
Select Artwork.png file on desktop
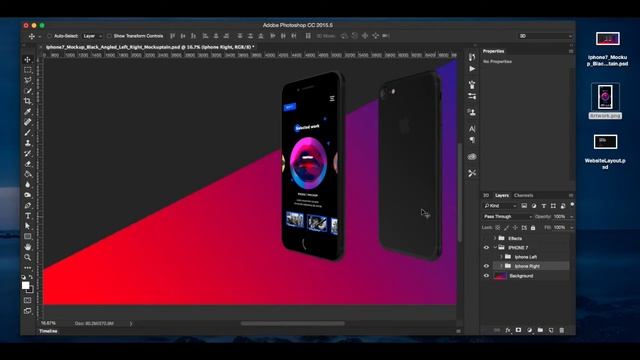(605, 101)
